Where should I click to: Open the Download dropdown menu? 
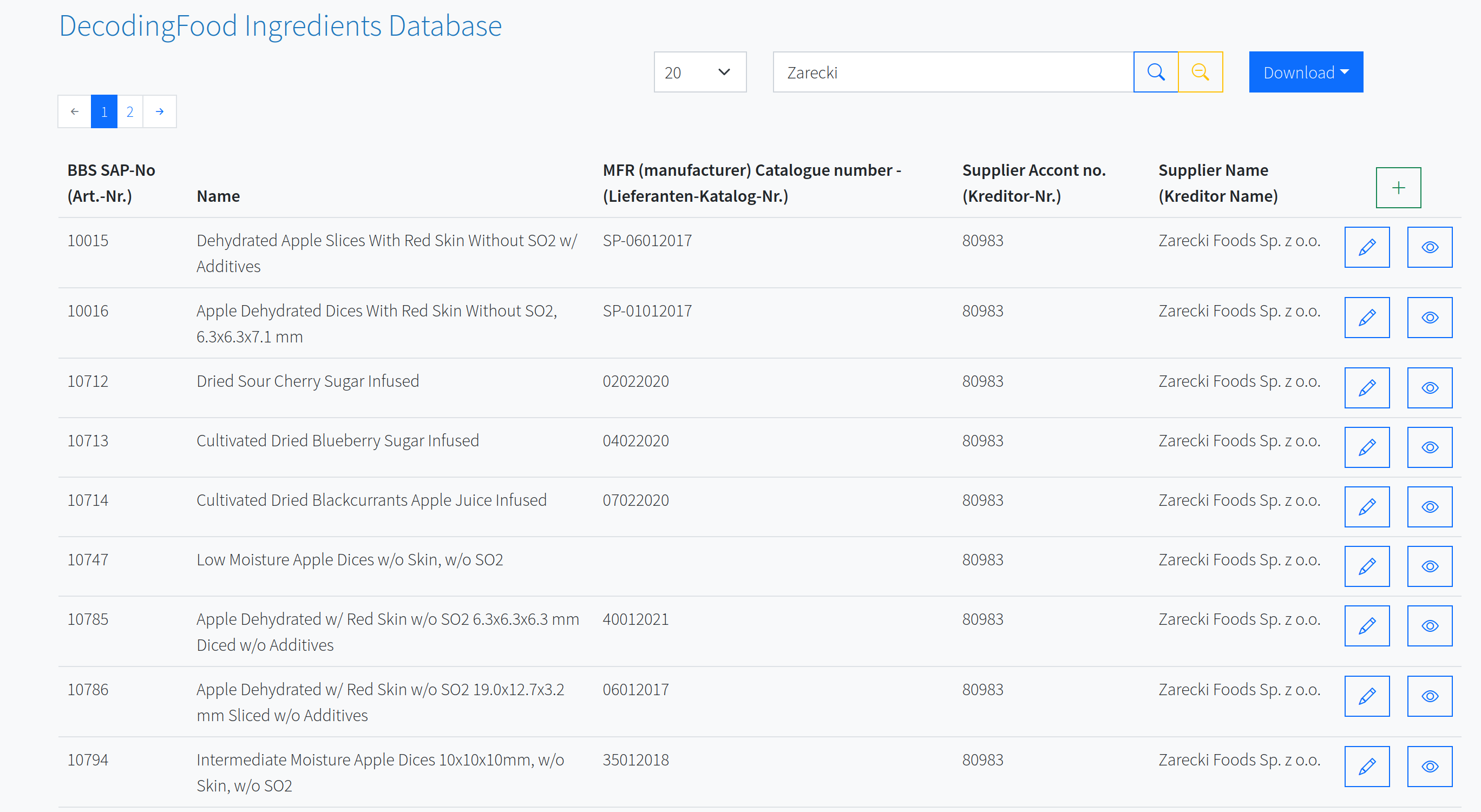point(1305,72)
